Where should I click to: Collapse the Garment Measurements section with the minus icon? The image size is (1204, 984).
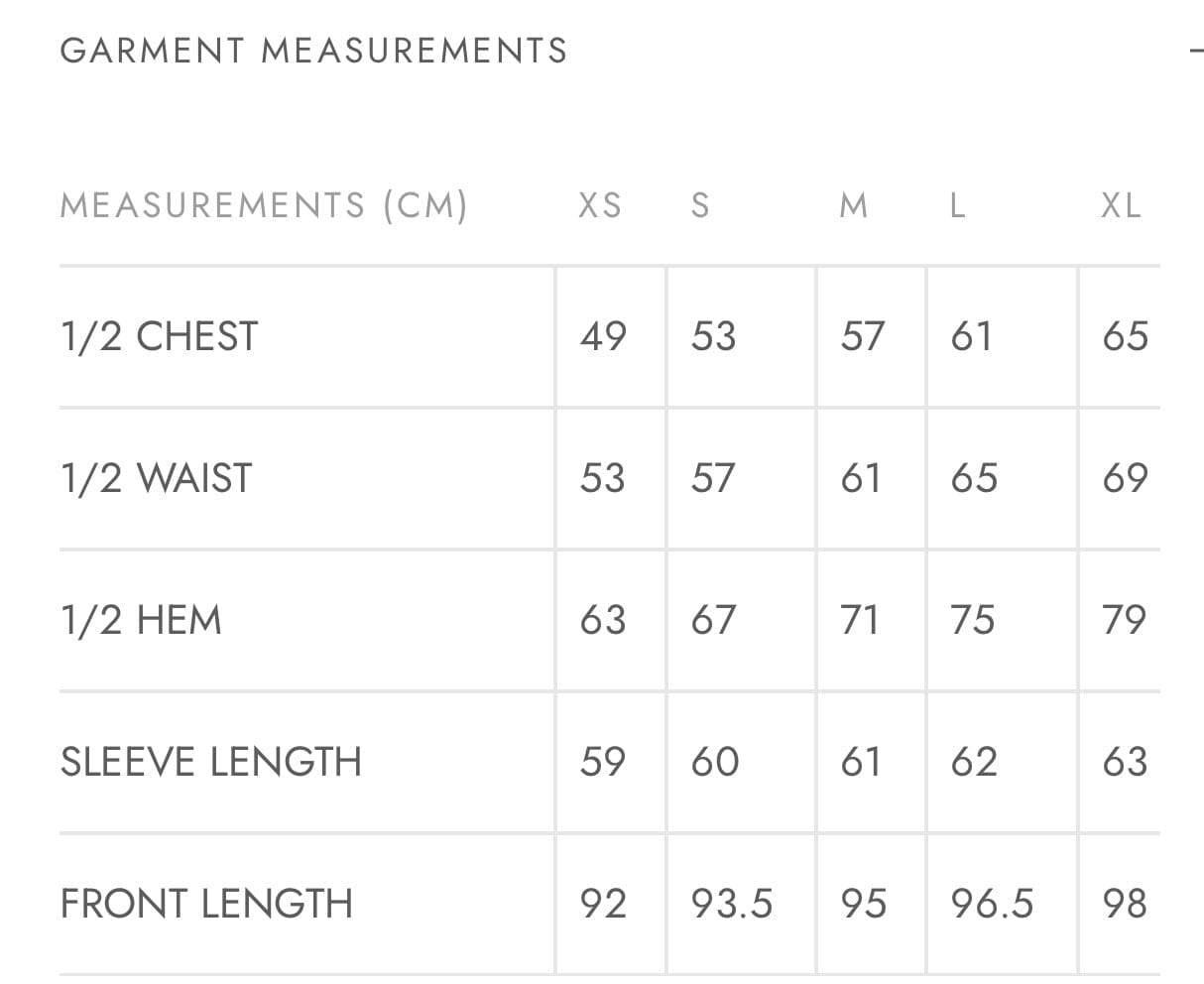pos(1197,50)
